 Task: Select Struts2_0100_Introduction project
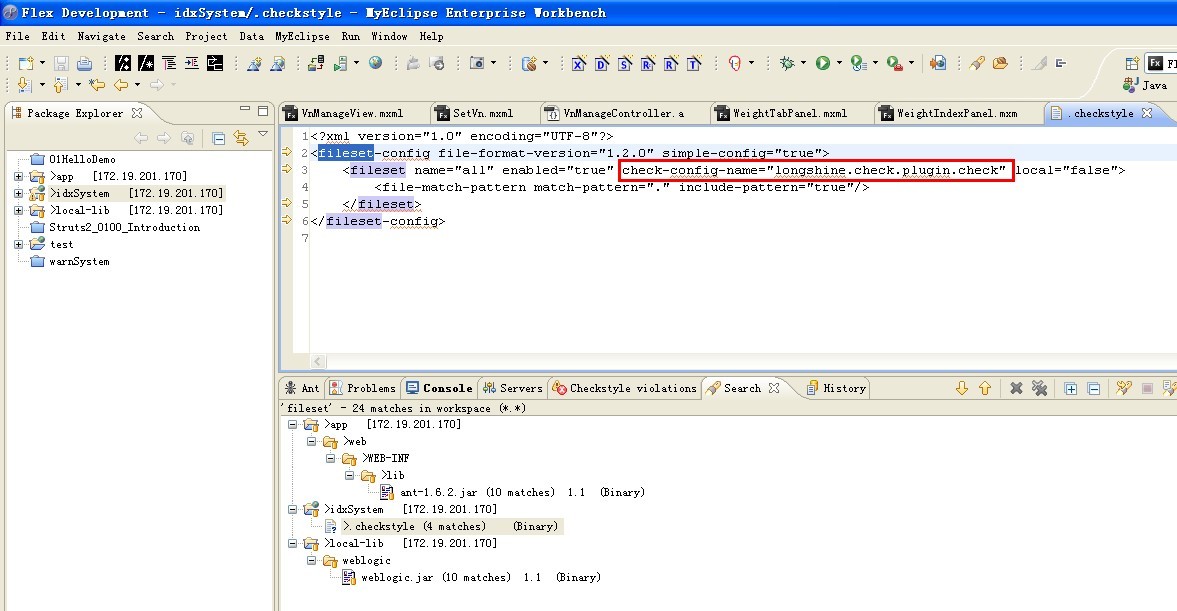(125, 227)
